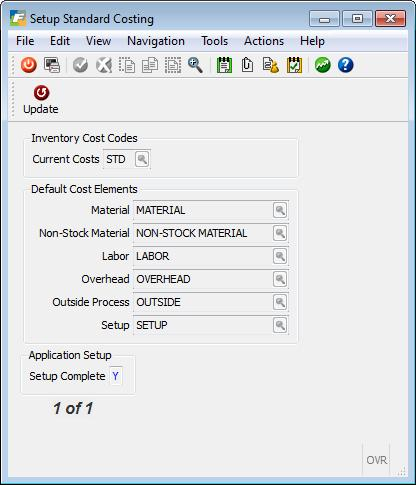416x485 pixels.
Task: Open lookup for Labor cost element
Action: pyautogui.click(x=280, y=256)
